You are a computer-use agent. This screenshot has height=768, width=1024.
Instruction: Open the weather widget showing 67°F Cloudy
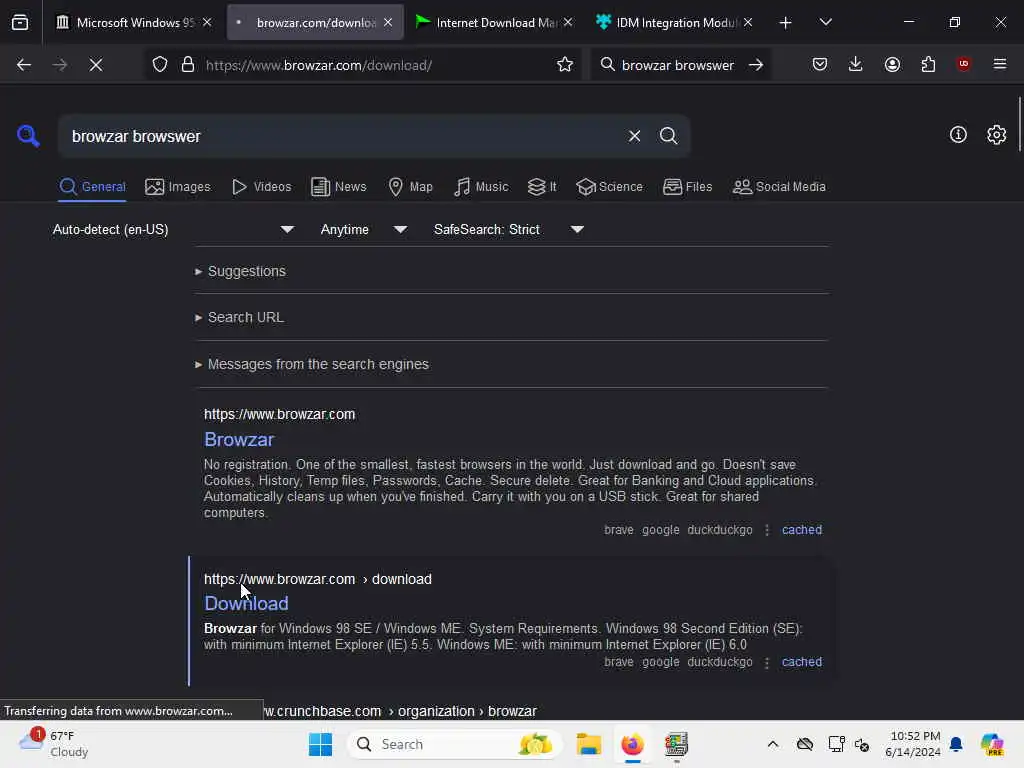54,744
